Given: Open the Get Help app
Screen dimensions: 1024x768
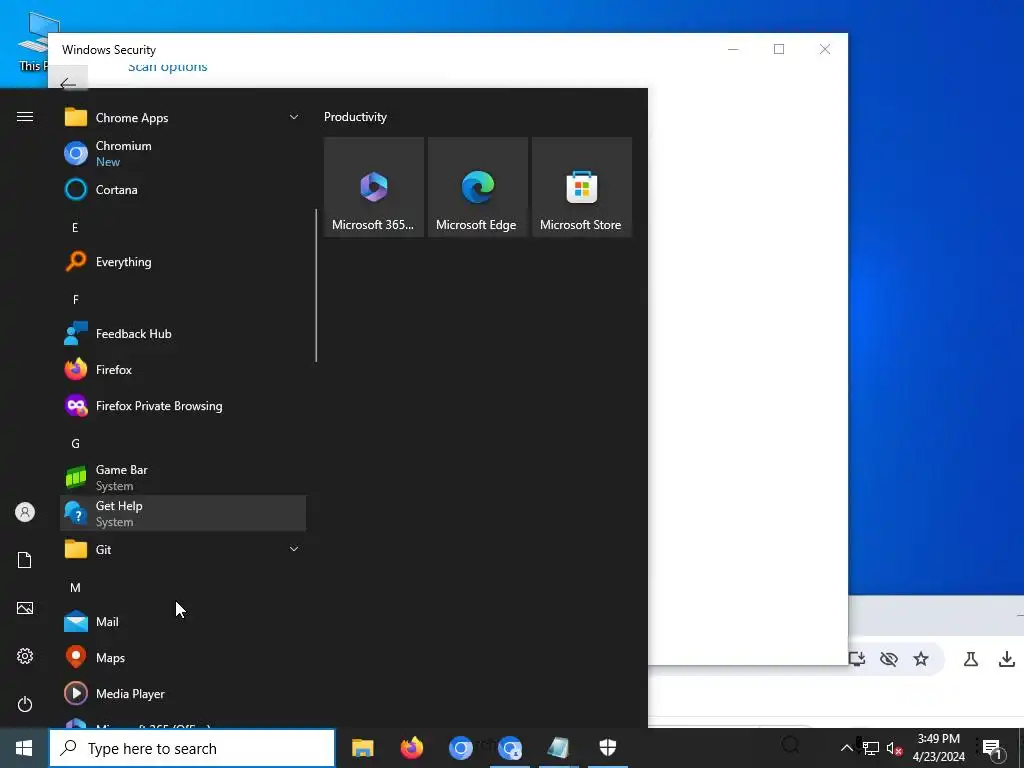Looking at the screenshot, I should [x=183, y=513].
